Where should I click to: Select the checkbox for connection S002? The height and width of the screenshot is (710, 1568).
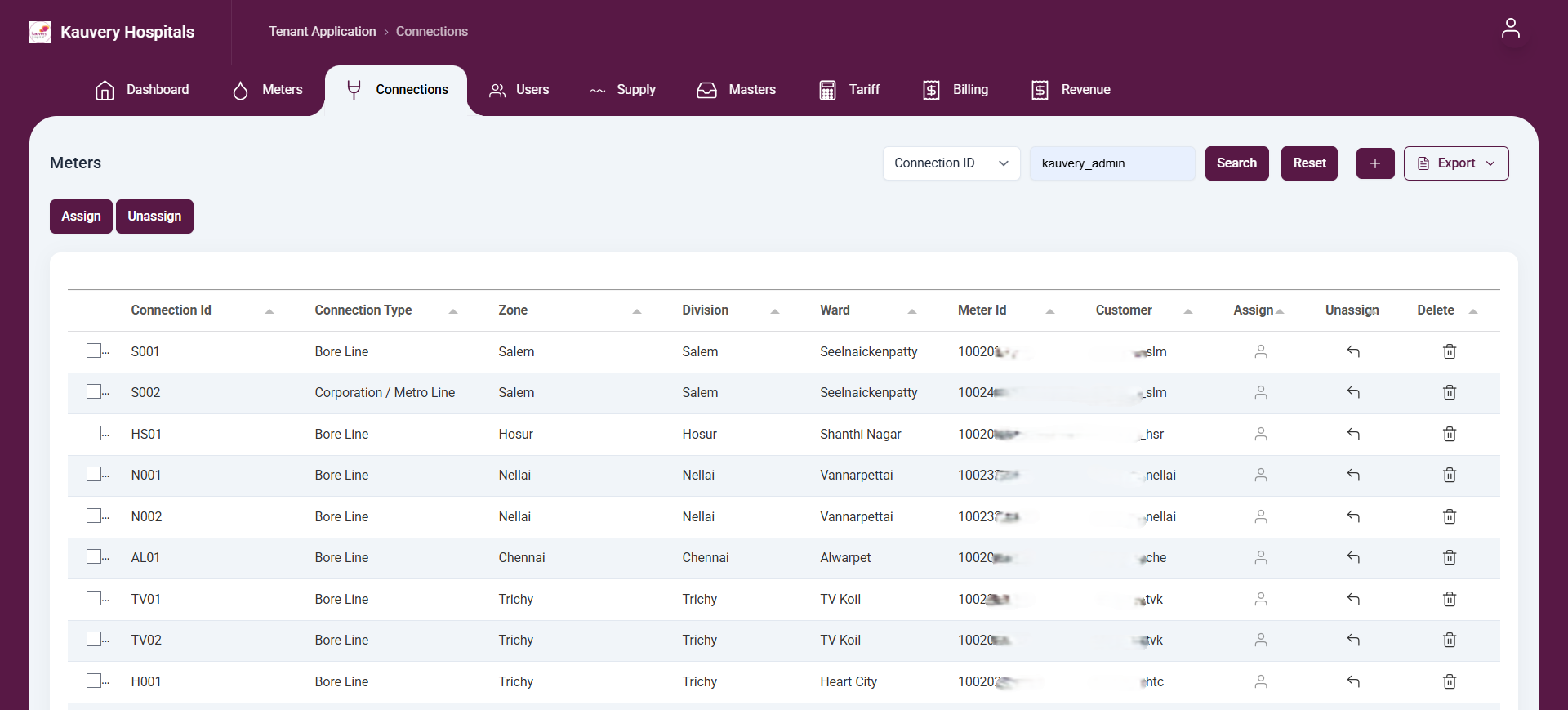pos(94,391)
